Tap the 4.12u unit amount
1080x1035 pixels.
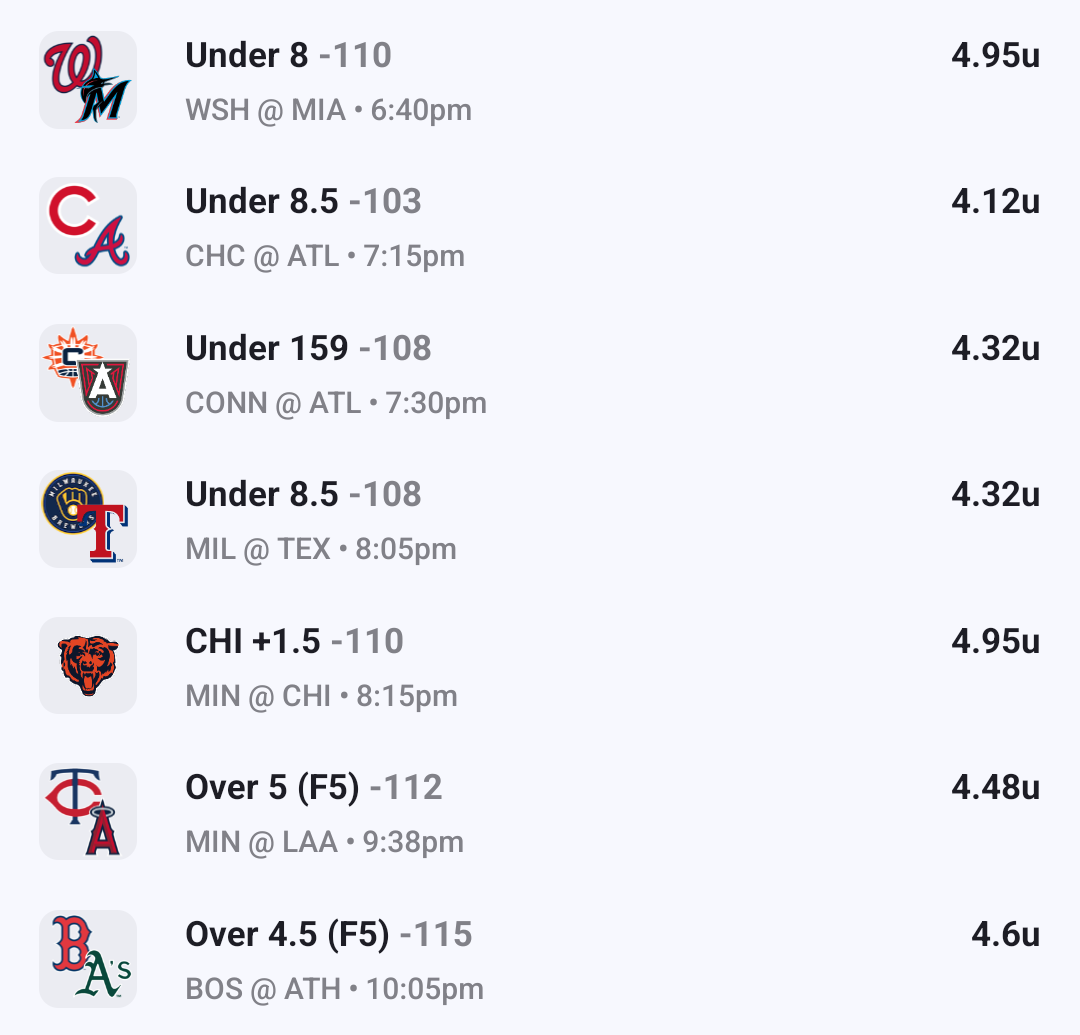click(995, 202)
